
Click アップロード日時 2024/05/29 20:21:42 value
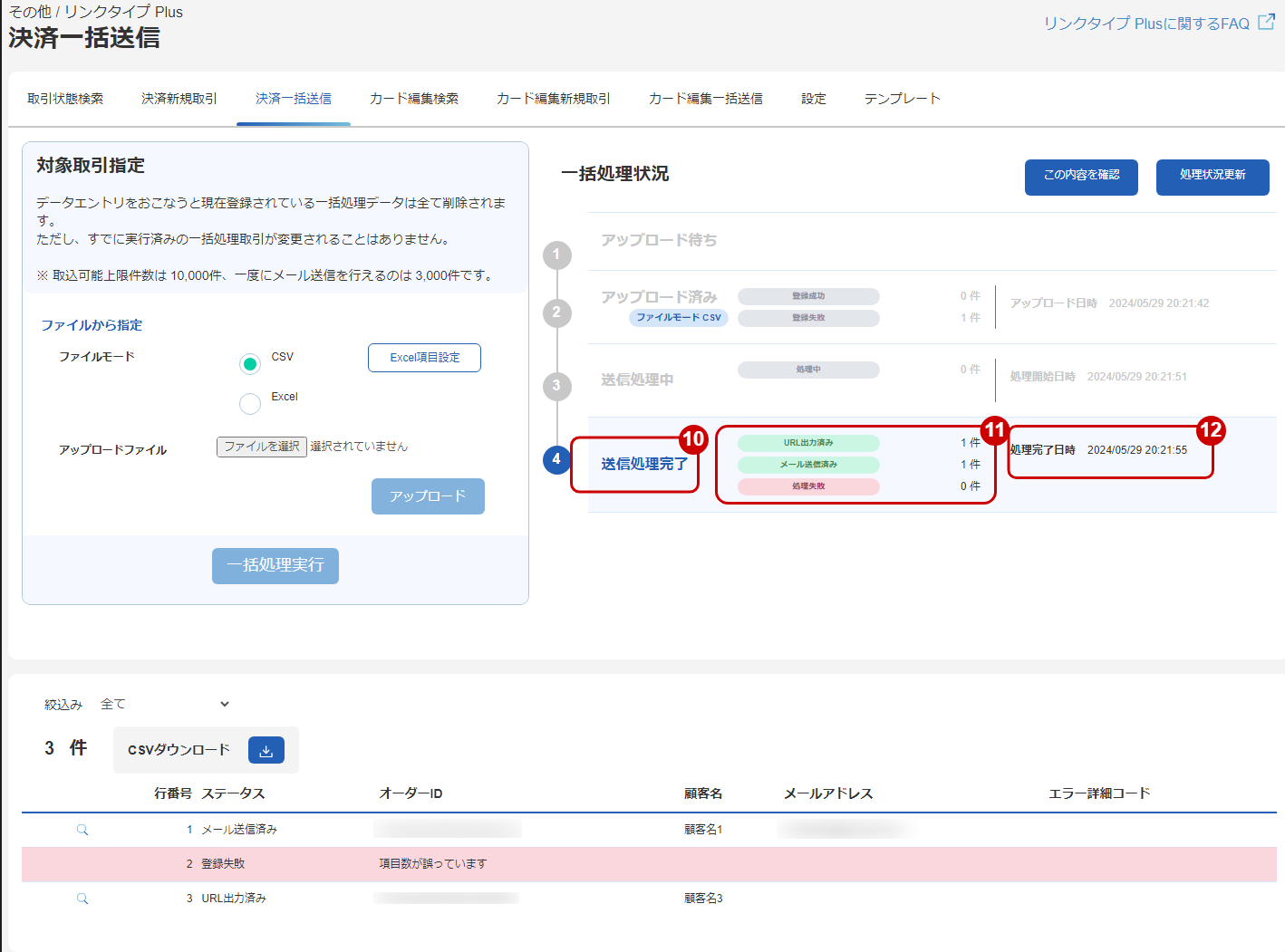1159,303
